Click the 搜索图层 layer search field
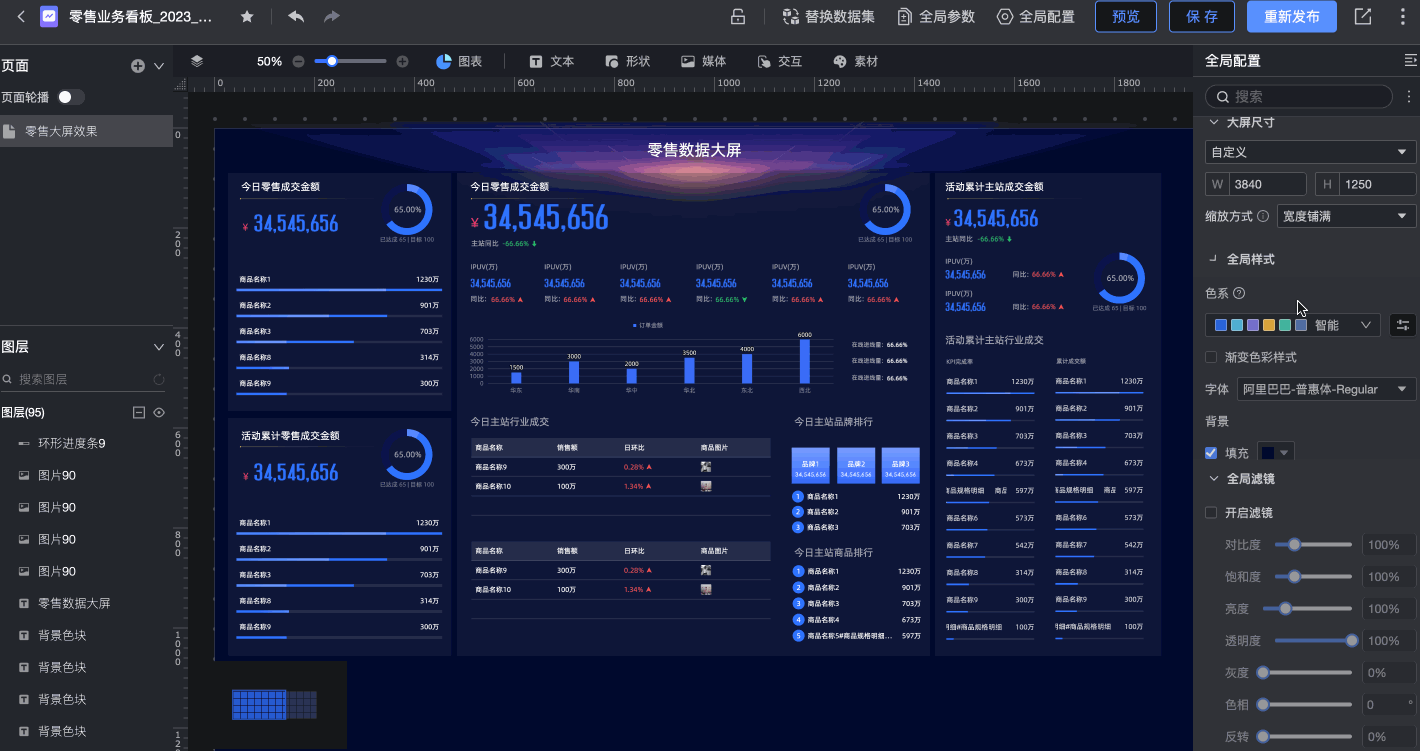This screenshot has width=1420, height=751. click(x=84, y=379)
